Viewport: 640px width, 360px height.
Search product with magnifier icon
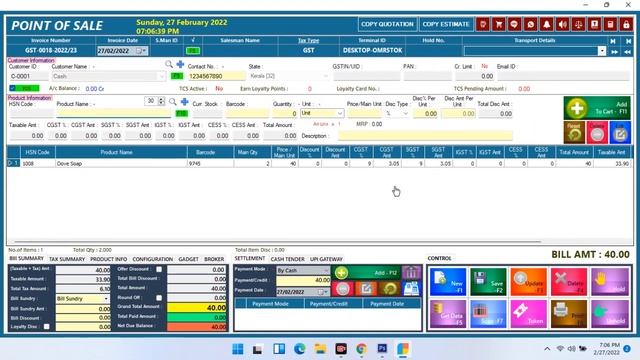click(173, 101)
